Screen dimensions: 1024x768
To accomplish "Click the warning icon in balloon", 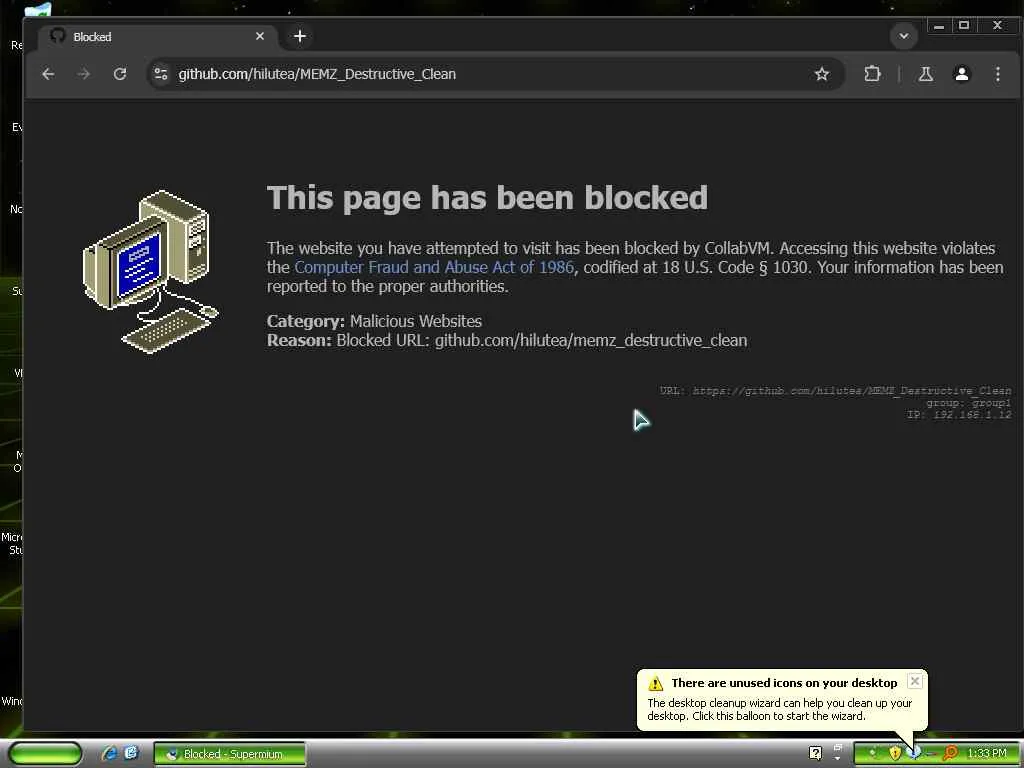I will (656, 683).
